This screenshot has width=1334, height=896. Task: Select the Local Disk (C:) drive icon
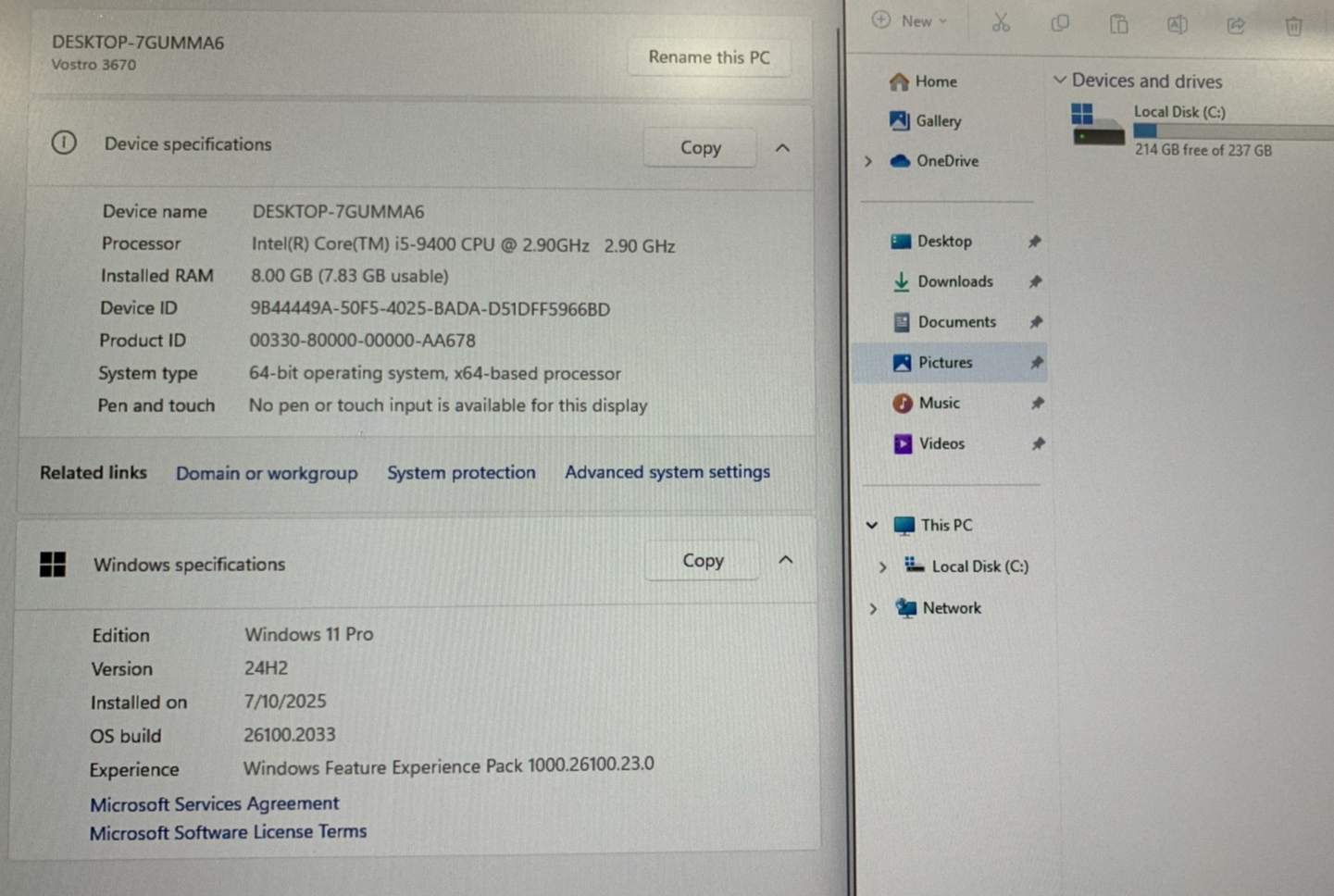[x=1097, y=125]
